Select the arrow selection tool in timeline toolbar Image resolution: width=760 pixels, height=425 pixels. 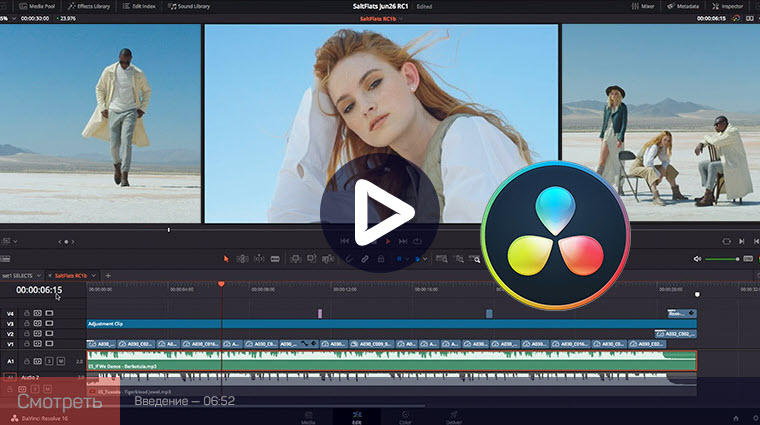pyautogui.click(x=226, y=259)
